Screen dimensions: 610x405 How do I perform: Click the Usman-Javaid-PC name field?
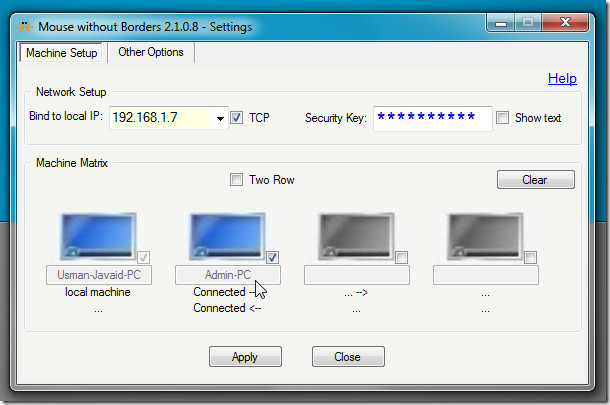pyautogui.click(x=99, y=275)
